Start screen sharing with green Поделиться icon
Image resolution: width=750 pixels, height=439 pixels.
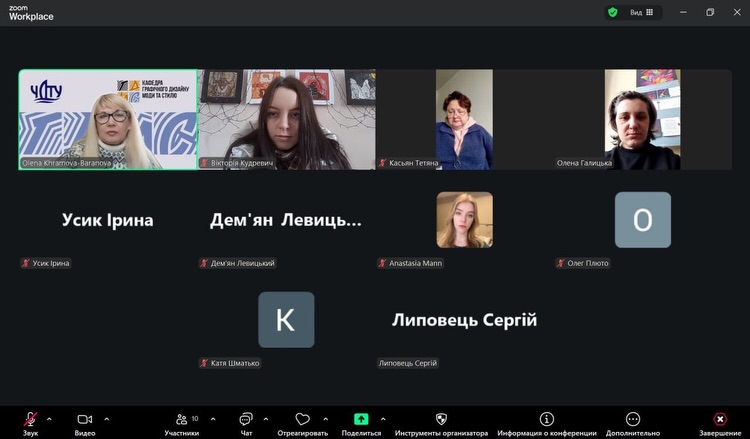(361, 419)
